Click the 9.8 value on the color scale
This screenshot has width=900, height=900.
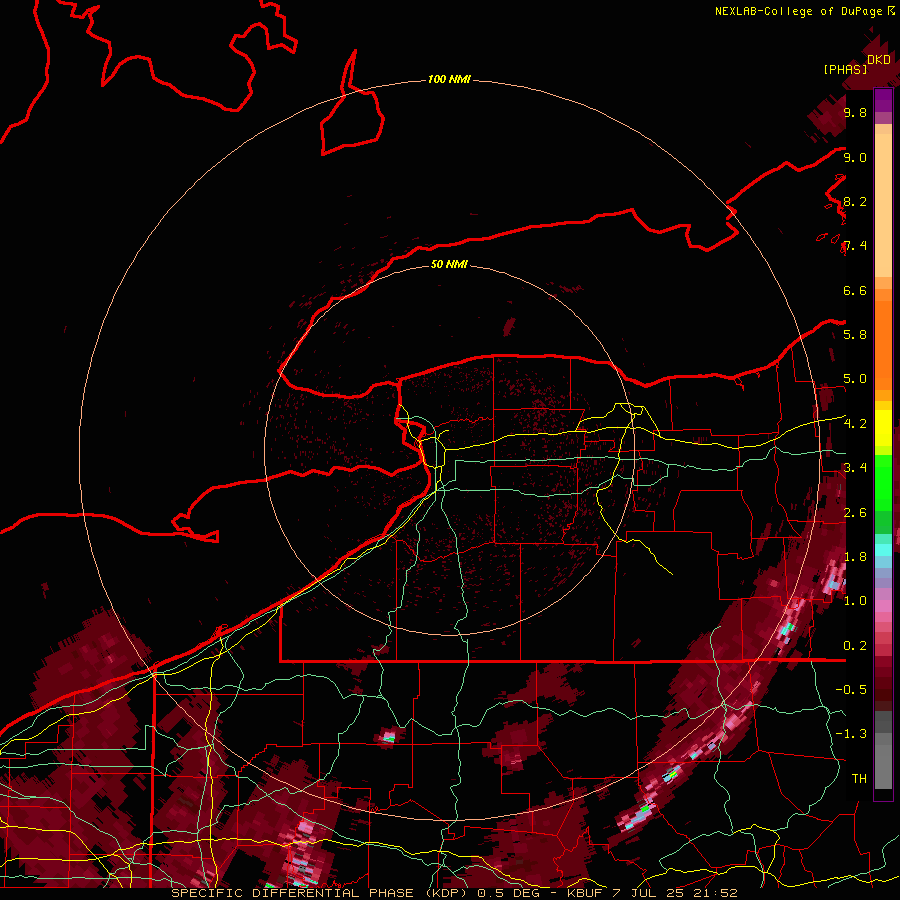coord(855,112)
